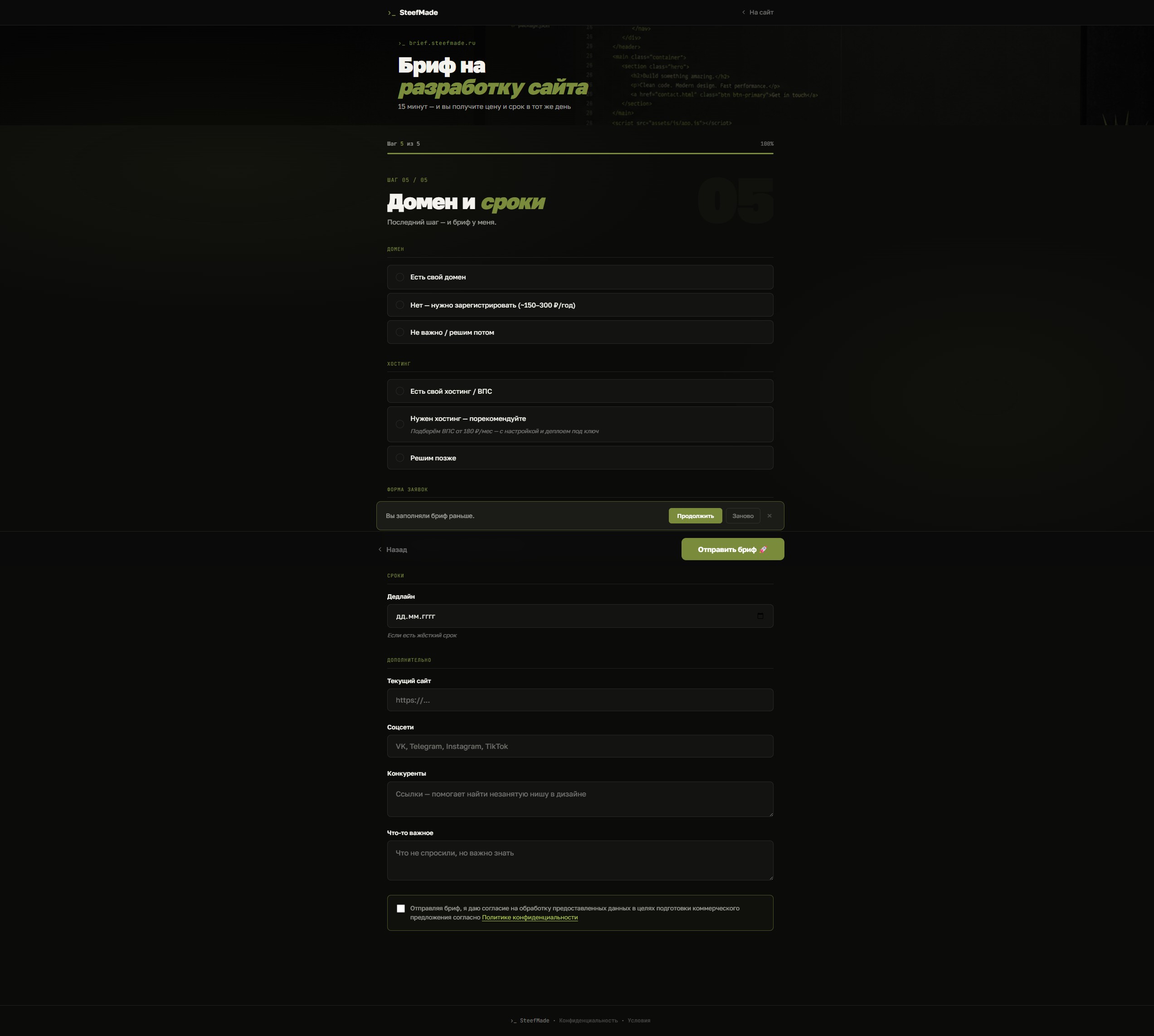The image size is (1154, 1036).
Task: Click the 'Продолжить' button in the banner
Action: point(695,516)
